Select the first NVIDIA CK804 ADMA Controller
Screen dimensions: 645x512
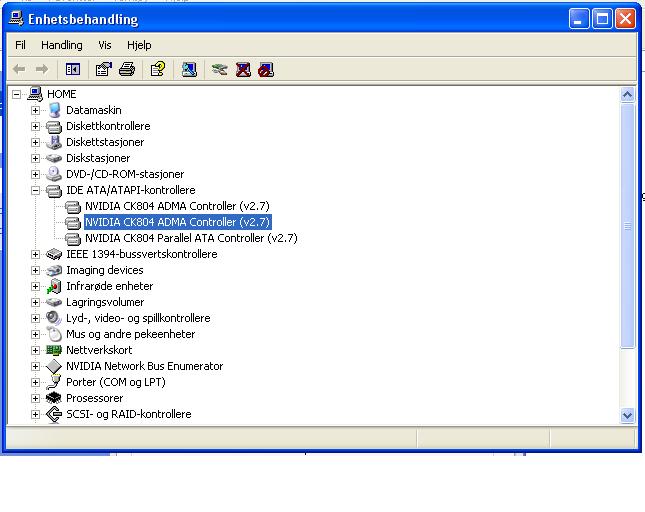(x=177, y=206)
